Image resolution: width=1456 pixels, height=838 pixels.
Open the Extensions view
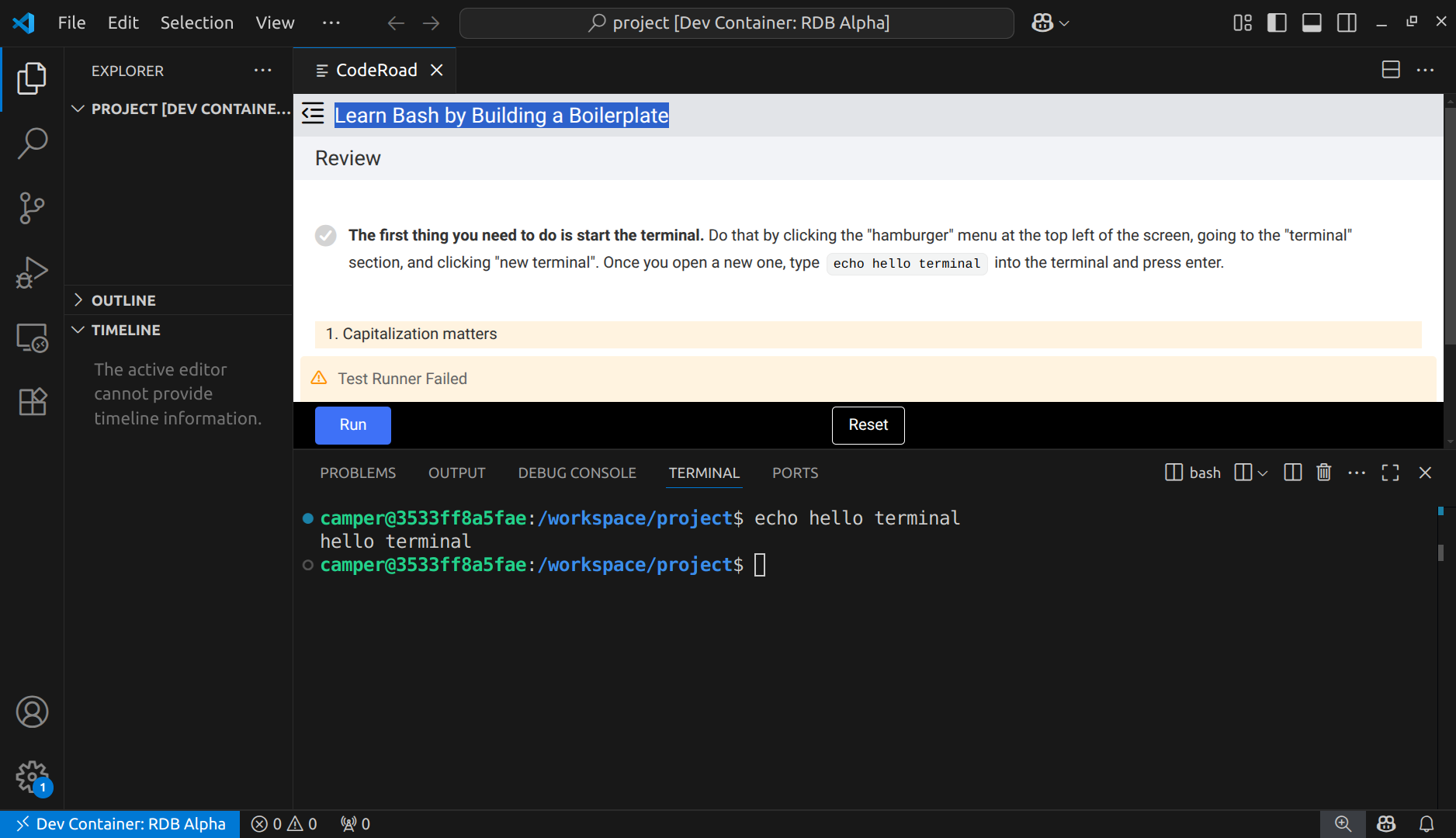[32, 402]
